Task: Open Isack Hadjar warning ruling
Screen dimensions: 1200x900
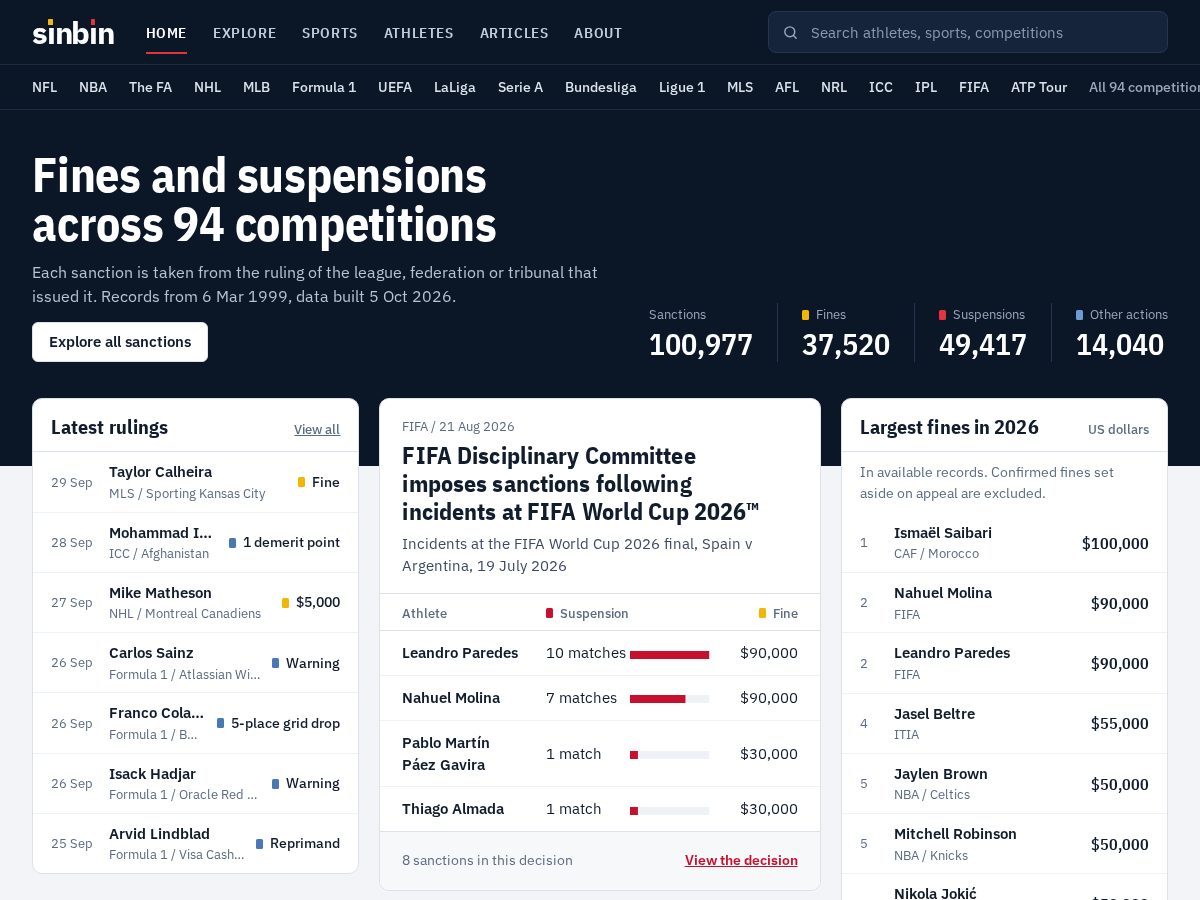Action: (195, 783)
